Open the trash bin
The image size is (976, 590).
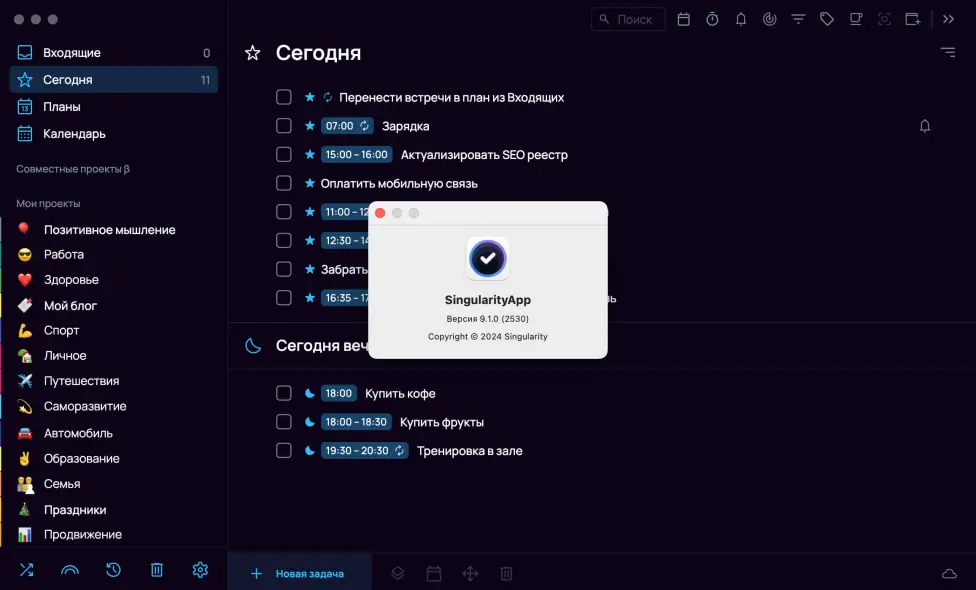[x=156, y=569]
